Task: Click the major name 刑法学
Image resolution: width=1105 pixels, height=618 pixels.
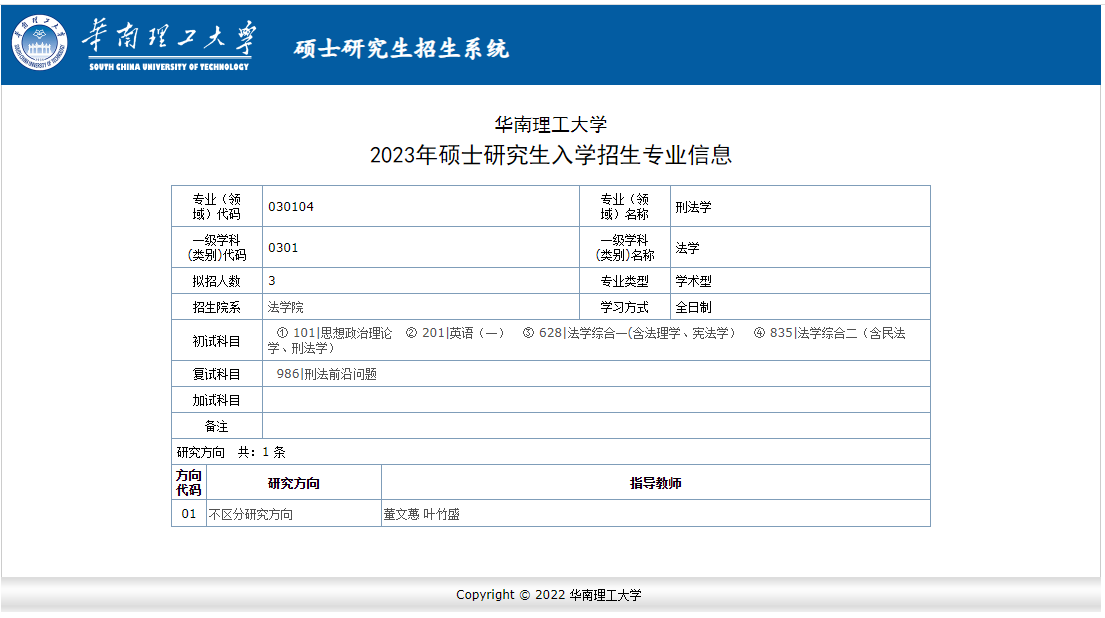Action: click(x=693, y=207)
